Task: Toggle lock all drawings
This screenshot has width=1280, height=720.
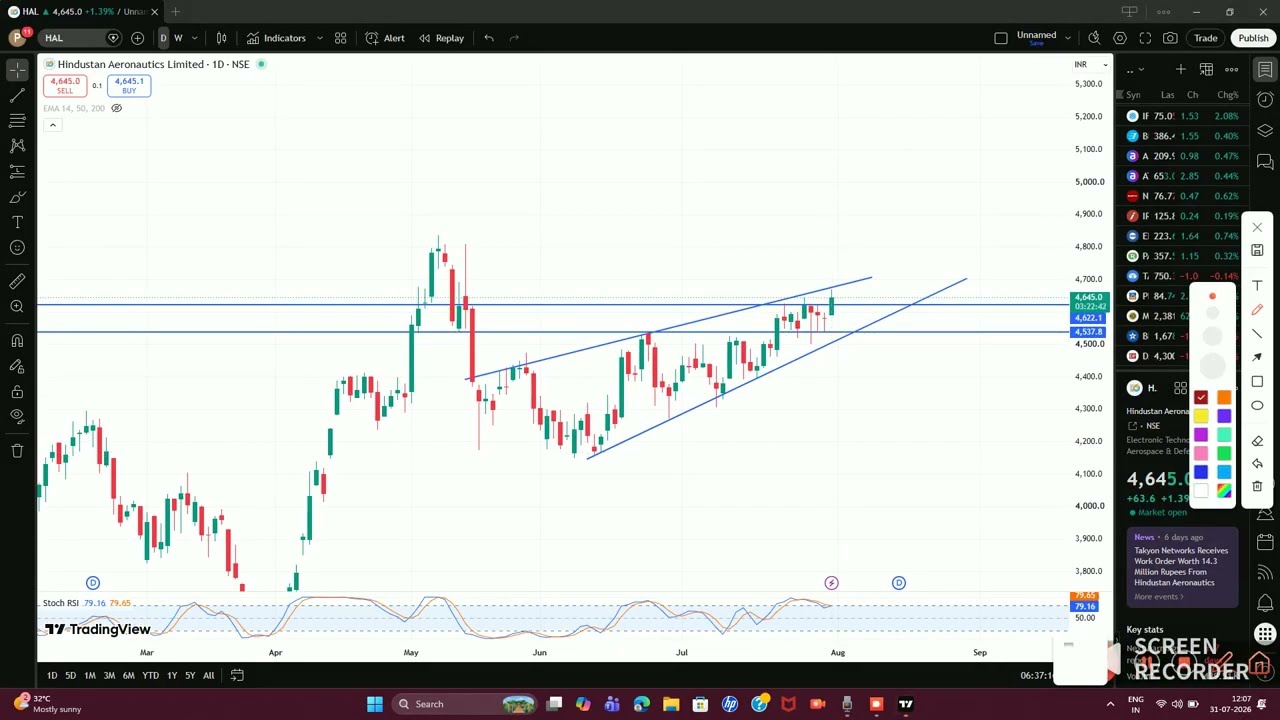Action: pyautogui.click(x=17, y=392)
